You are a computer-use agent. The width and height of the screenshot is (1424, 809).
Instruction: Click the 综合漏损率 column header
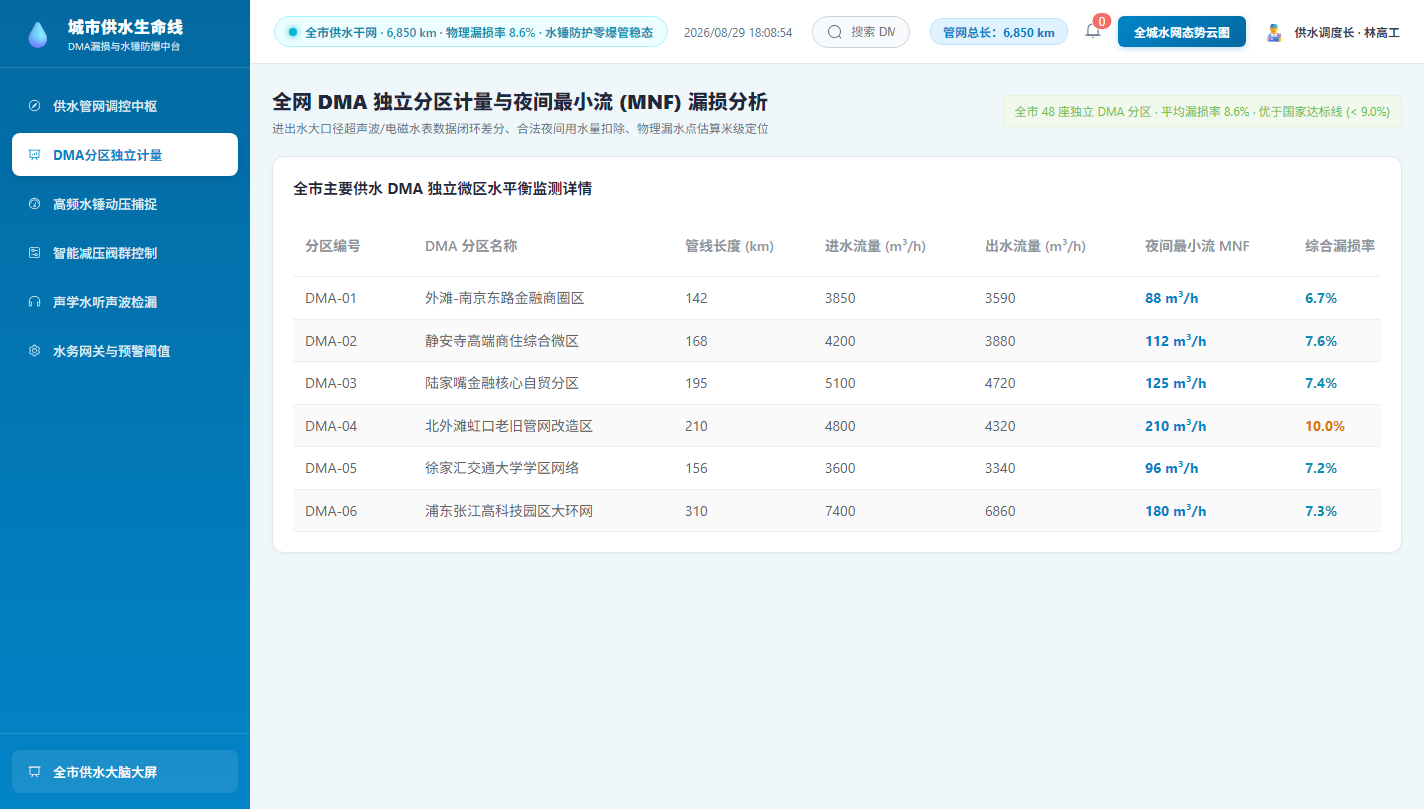[1340, 246]
